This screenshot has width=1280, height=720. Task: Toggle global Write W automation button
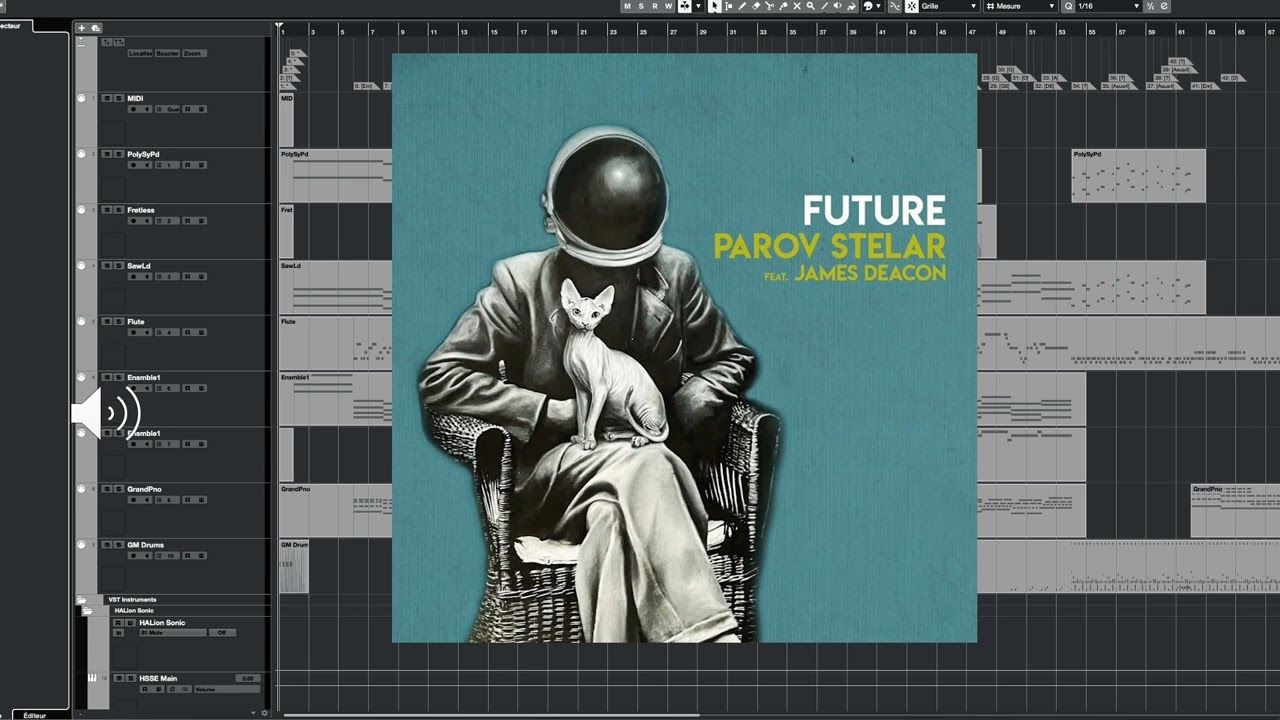(x=669, y=6)
